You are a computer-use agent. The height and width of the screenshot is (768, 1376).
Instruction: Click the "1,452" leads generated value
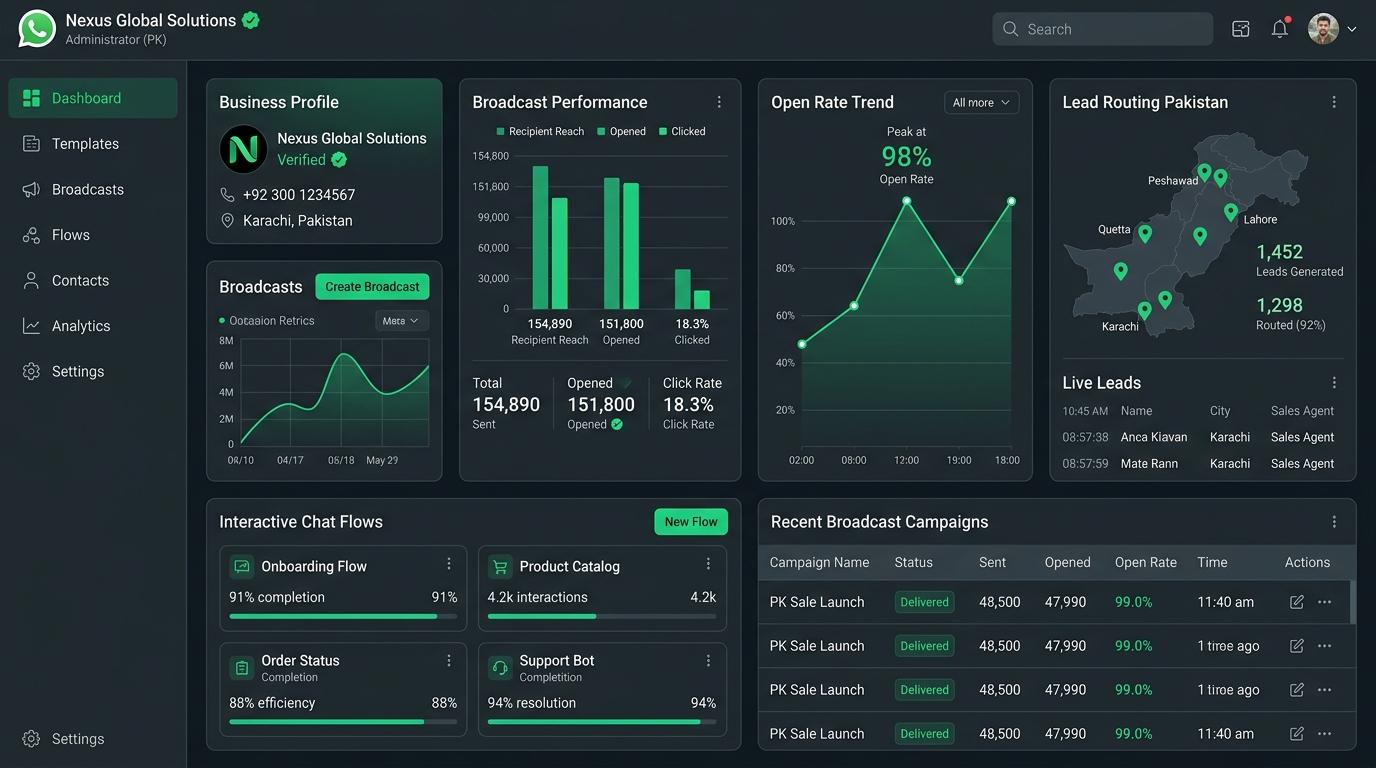[x=1280, y=252]
